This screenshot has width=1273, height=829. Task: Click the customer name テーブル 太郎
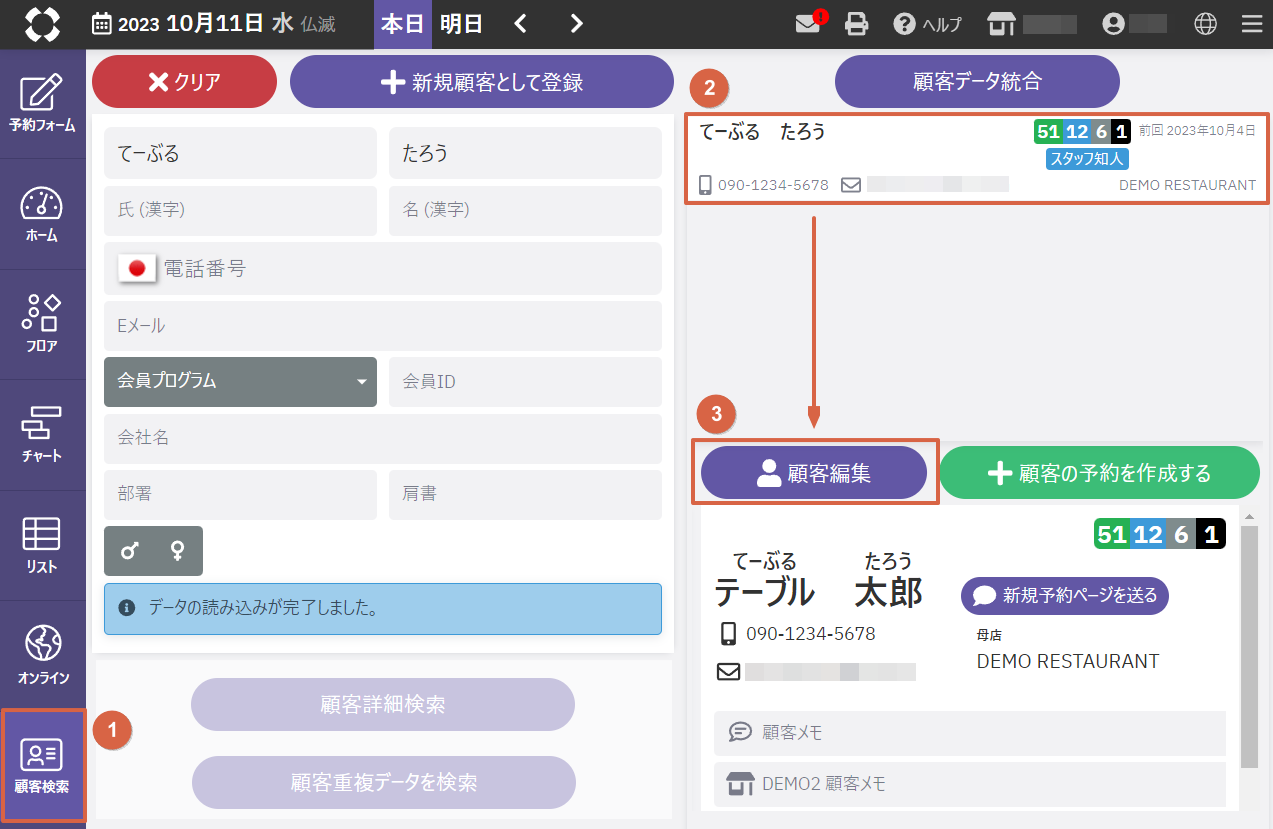point(818,592)
